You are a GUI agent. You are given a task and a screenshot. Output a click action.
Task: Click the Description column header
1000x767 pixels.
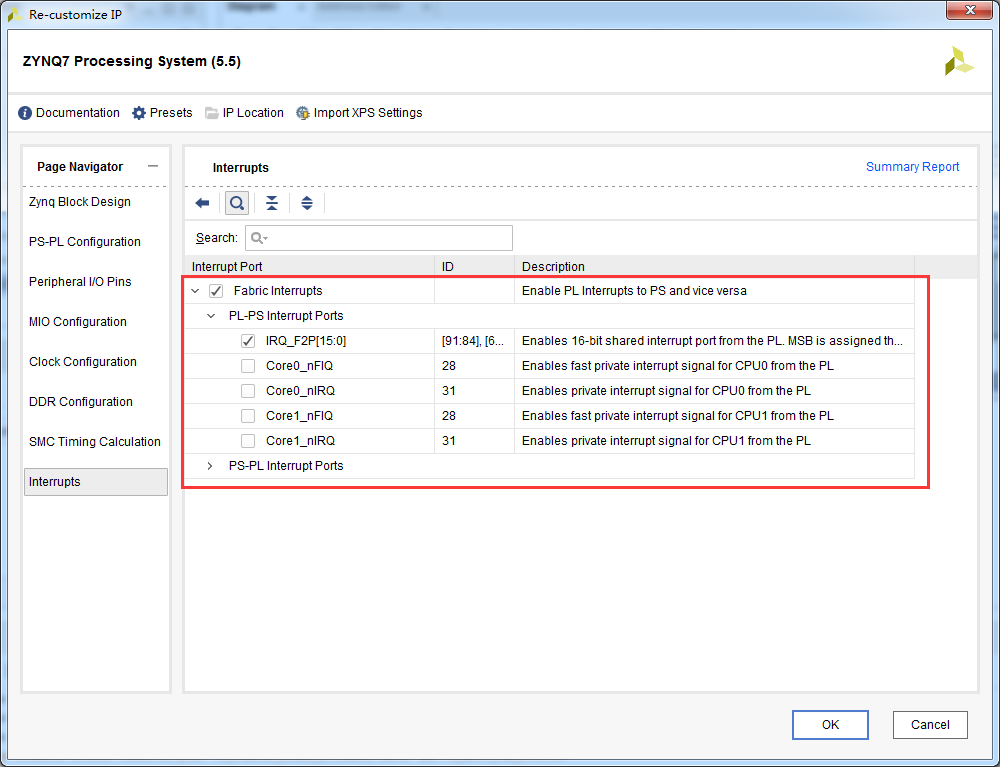(x=714, y=267)
